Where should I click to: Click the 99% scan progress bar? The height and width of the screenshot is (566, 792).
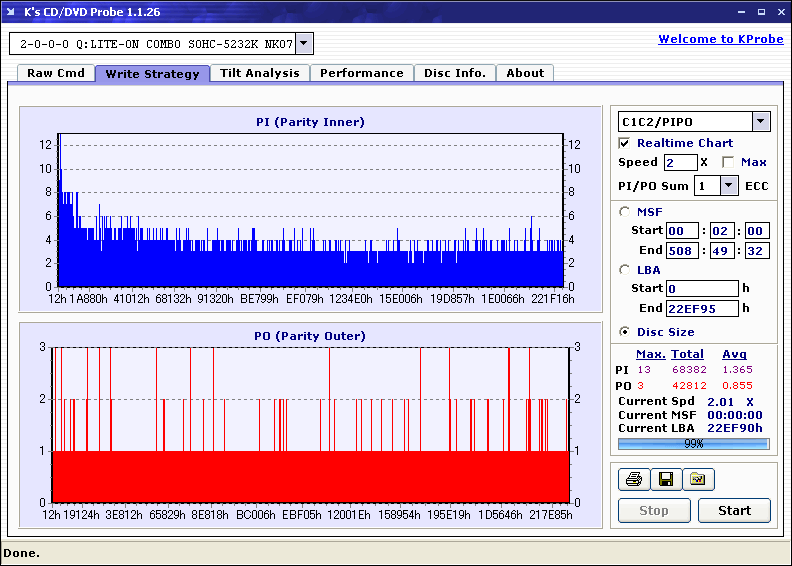point(693,443)
